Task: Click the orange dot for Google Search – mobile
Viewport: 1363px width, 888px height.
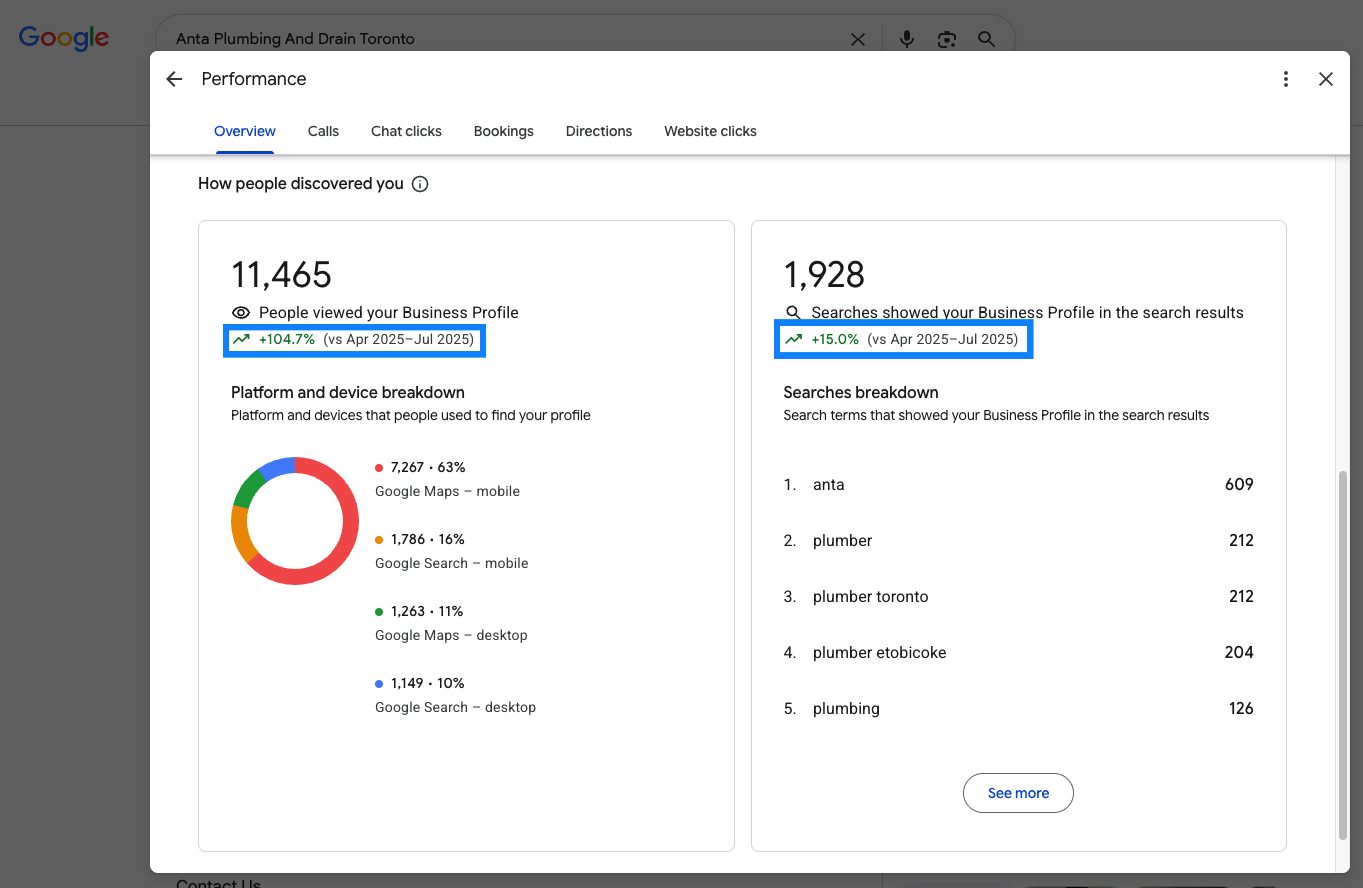Action: pyautogui.click(x=379, y=539)
